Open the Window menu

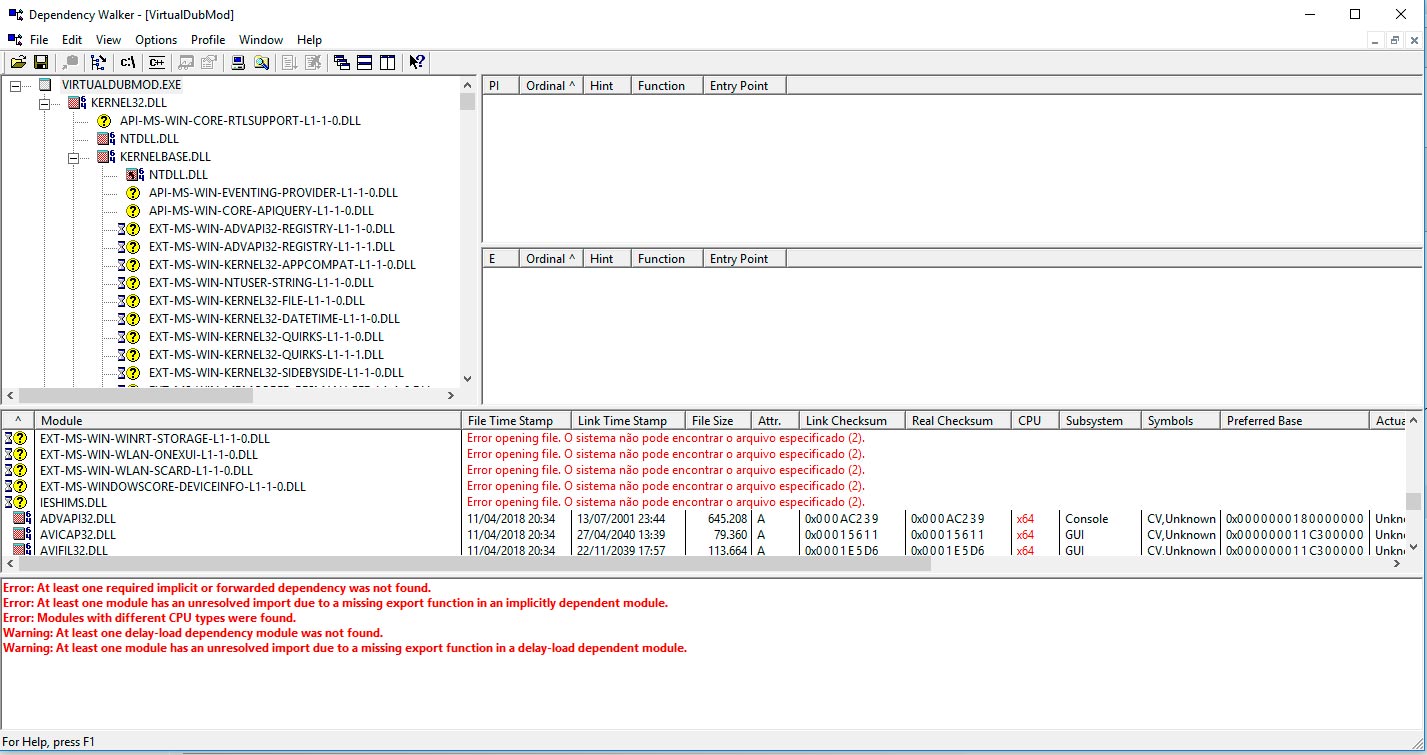point(261,40)
